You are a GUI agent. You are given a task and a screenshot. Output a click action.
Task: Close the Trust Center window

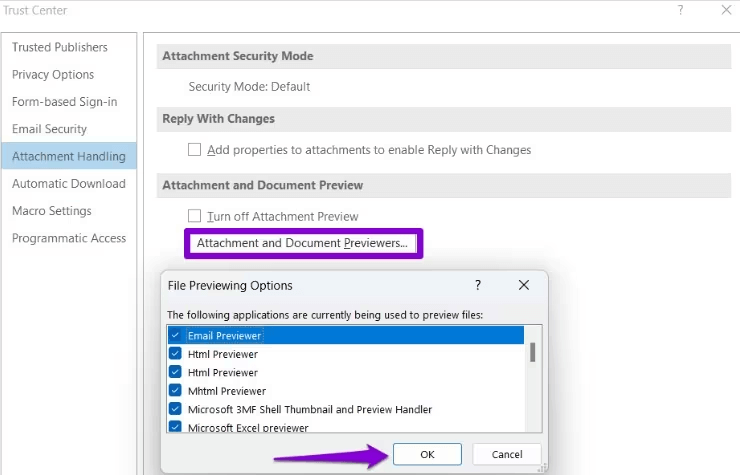pyautogui.click(x=726, y=10)
